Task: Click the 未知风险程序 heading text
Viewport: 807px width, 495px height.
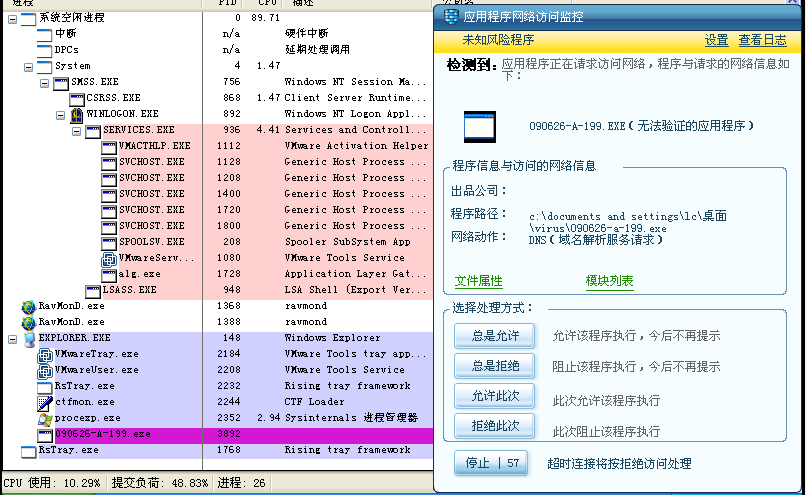Action: [x=498, y=40]
